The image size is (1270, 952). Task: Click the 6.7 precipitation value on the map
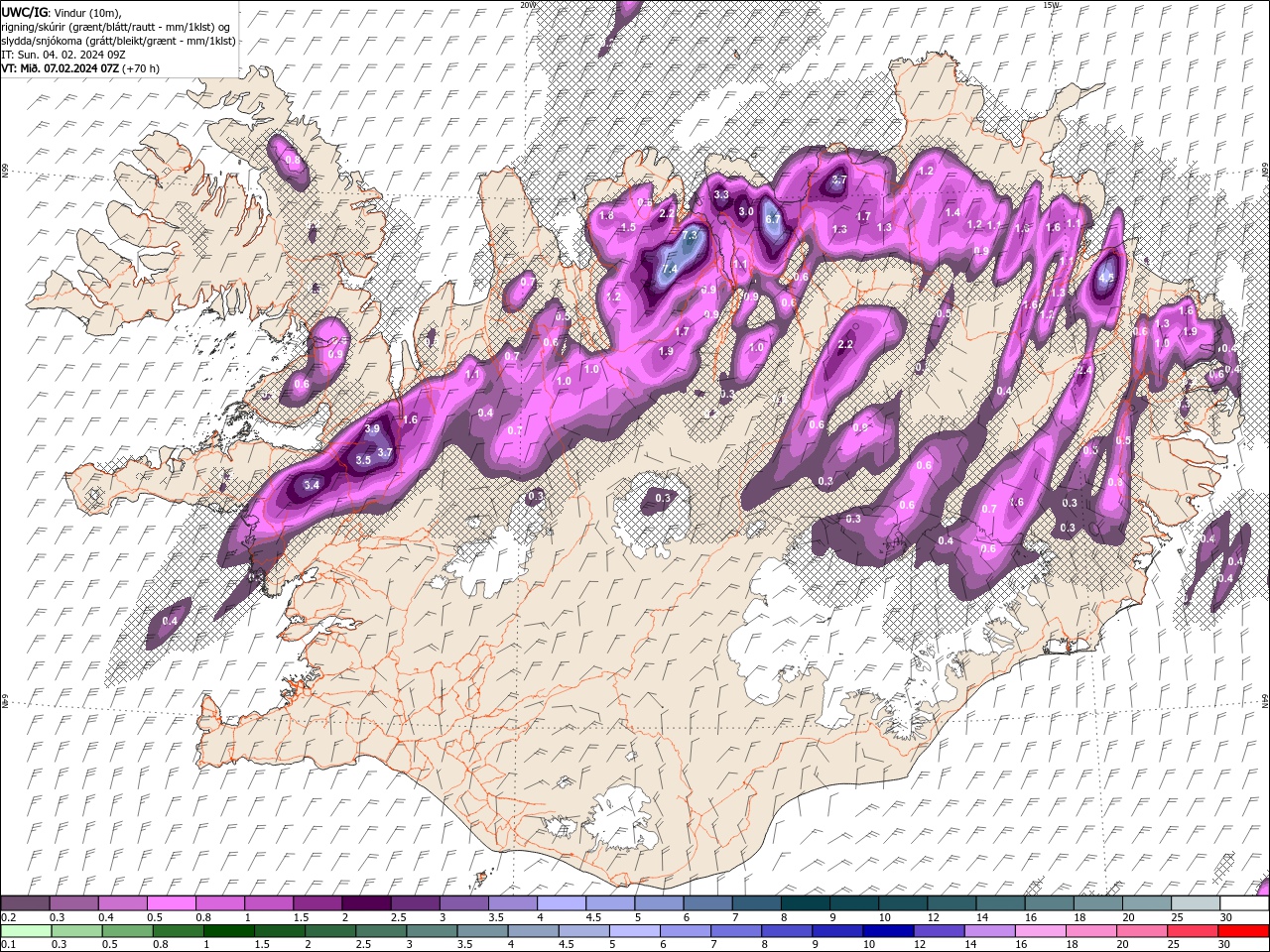click(774, 220)
